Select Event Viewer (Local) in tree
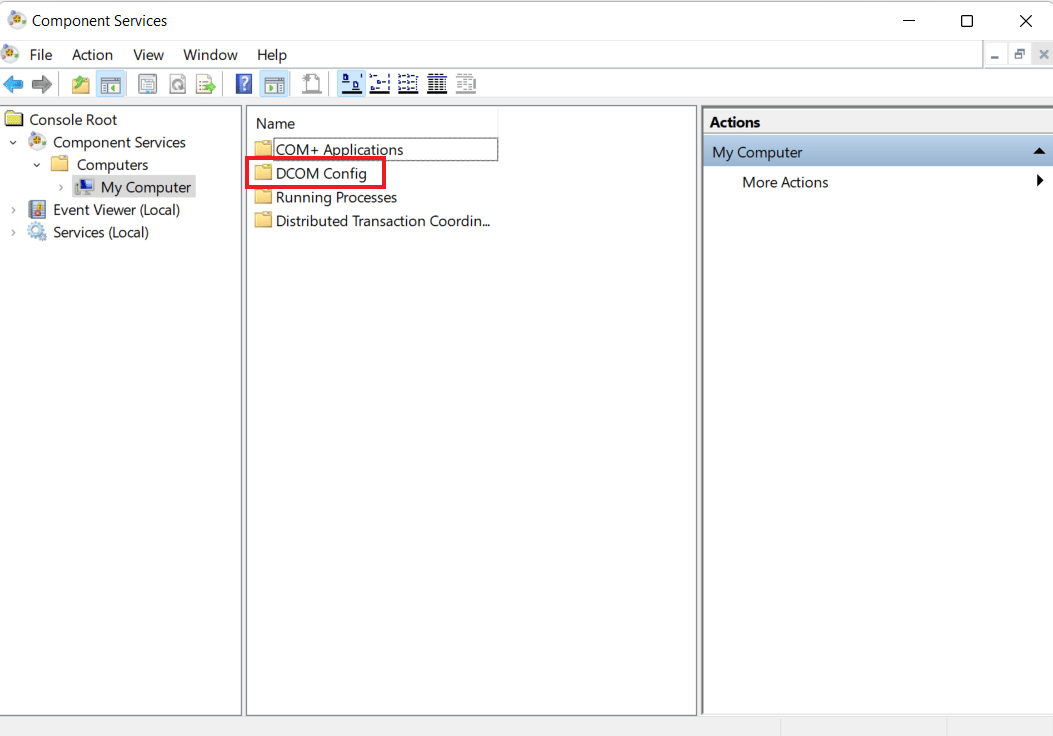Image resolution: width=1053 pixels, height=736 pixels. tap(116, 210)
